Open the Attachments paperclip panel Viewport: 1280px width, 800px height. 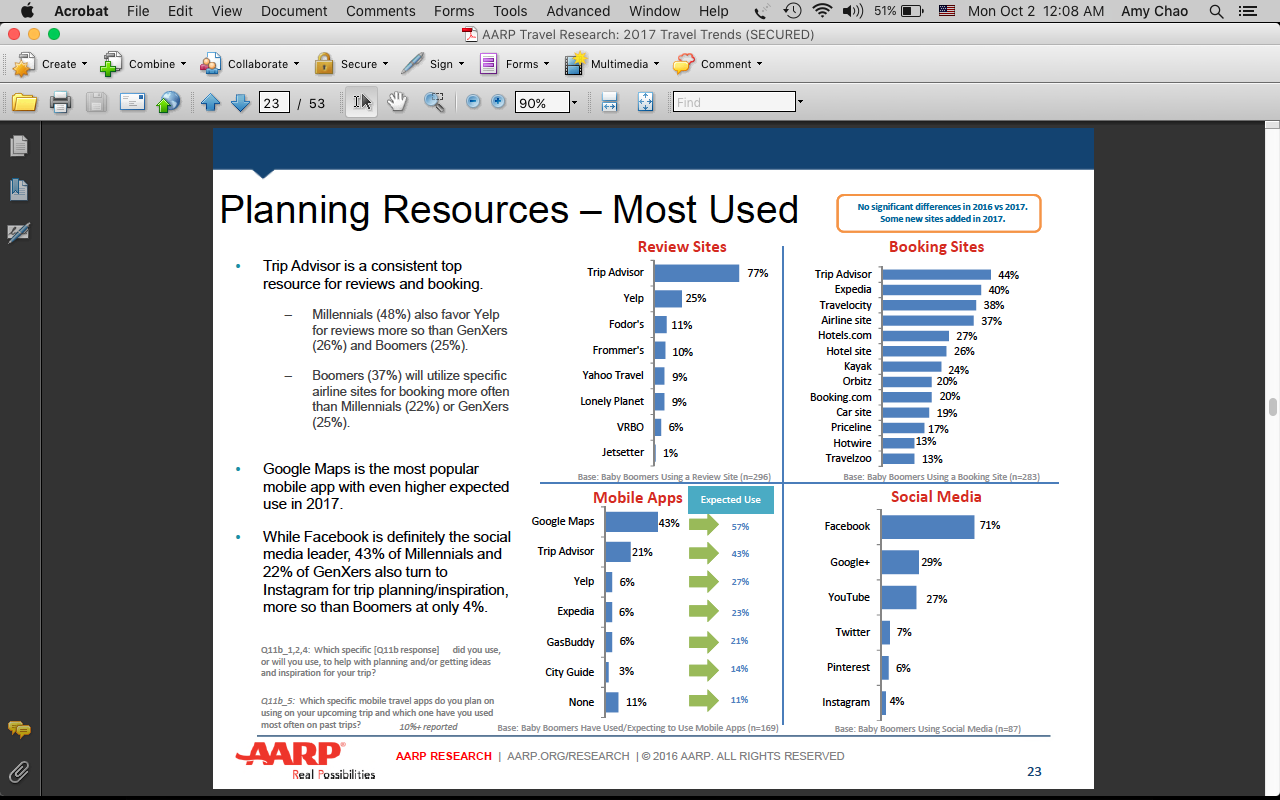coord(19,771)
